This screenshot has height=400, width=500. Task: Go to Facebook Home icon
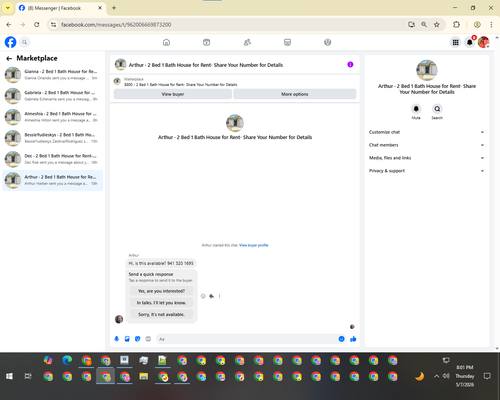pos(166,42)
